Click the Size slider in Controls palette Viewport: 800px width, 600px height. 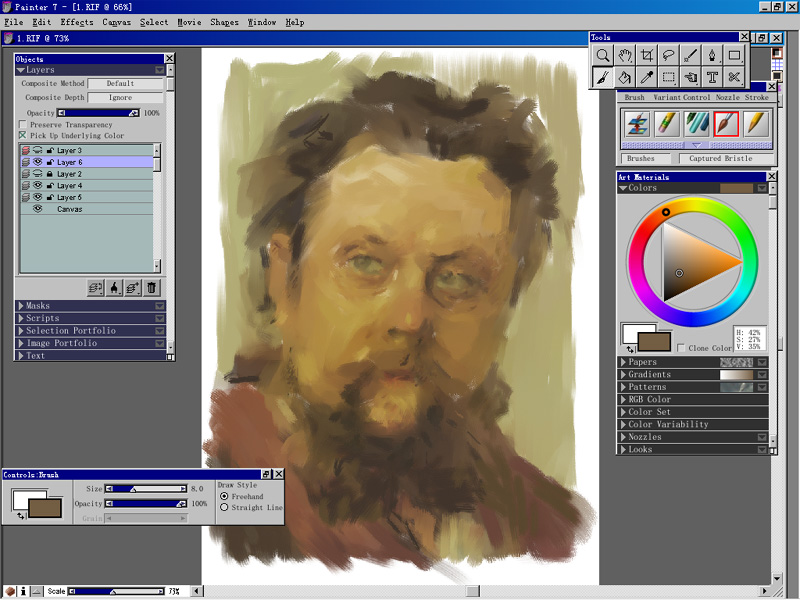(x=146, y=489)
